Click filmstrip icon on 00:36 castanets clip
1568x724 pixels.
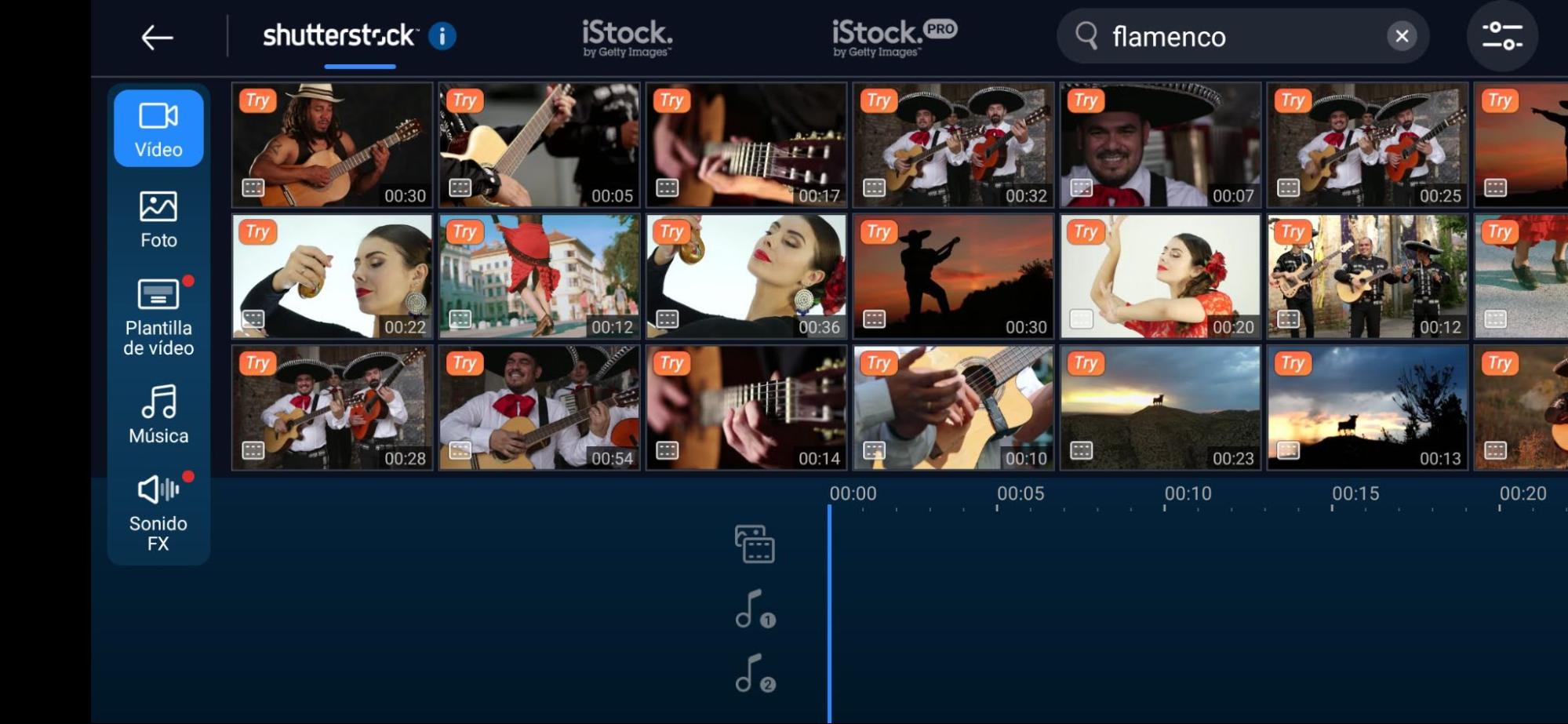[668, 318]
